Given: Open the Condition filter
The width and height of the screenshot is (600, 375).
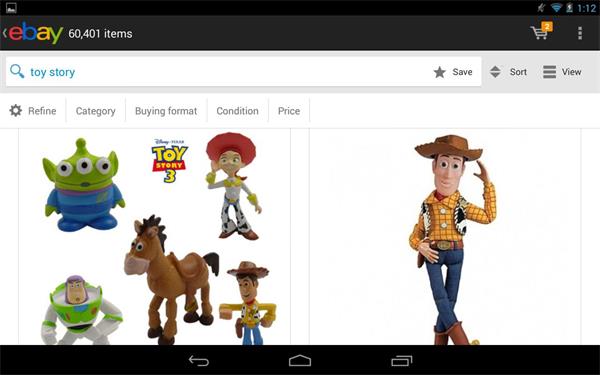Looking at the screenshot, I should [238, 111].
